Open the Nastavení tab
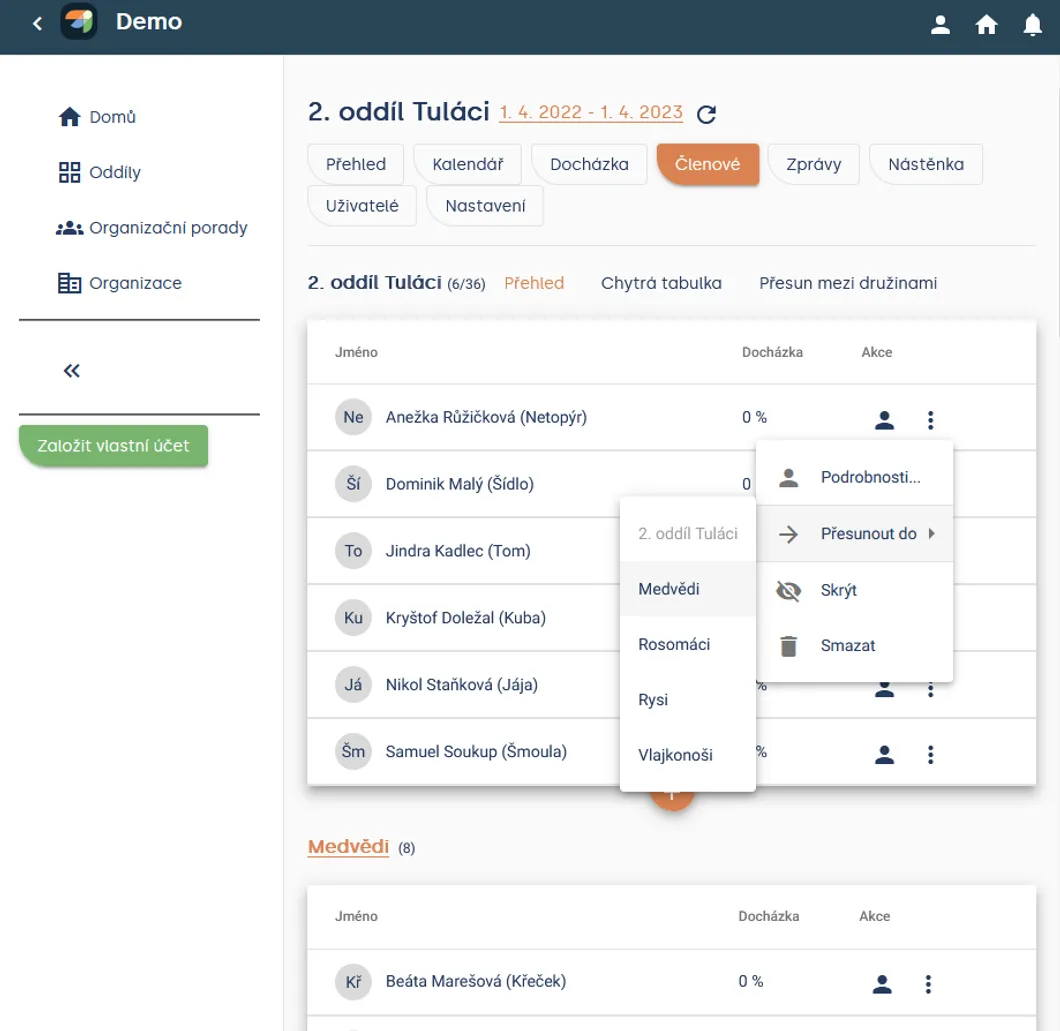 click(x=485, y=206)
